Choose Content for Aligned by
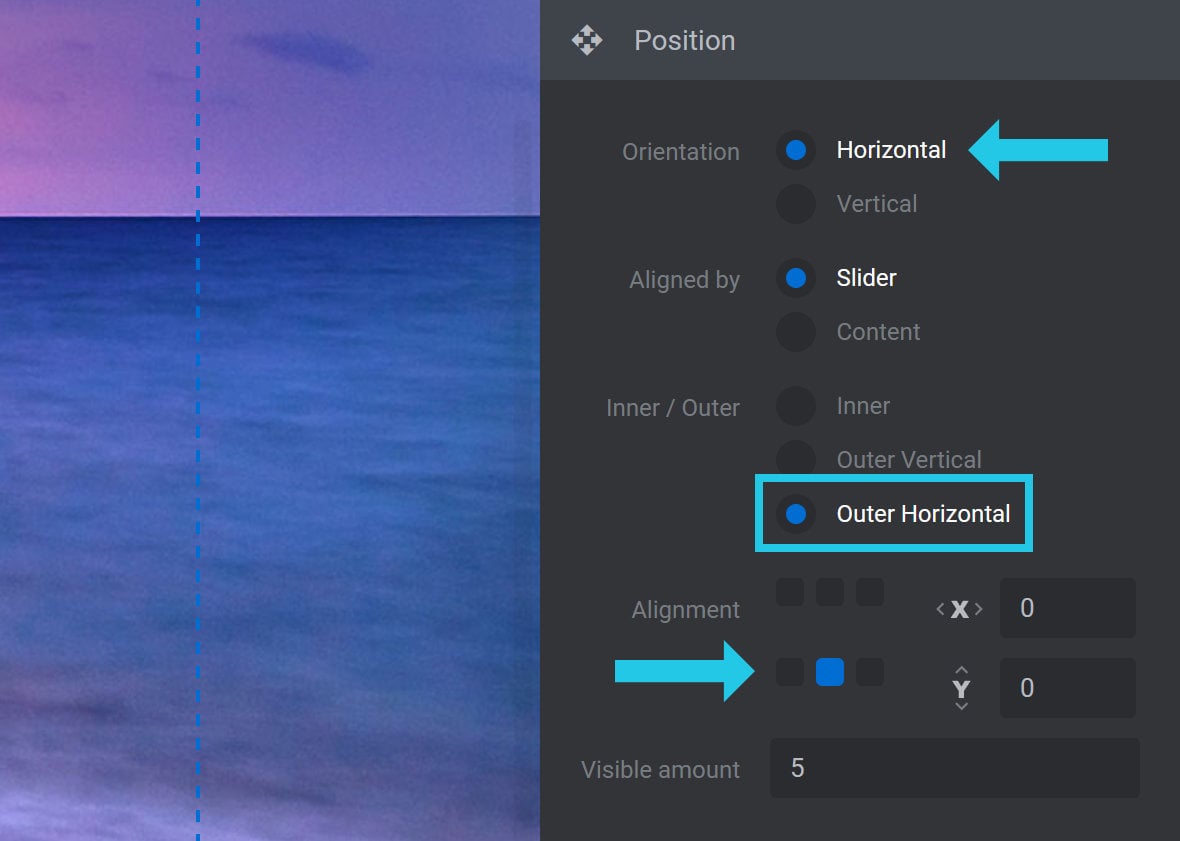 tap(796, 332)
